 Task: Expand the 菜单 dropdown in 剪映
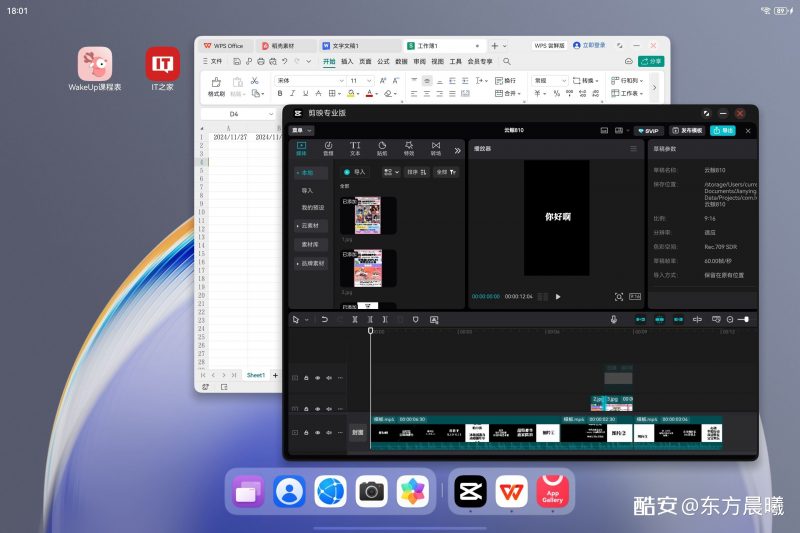click(x=302, y=130)
